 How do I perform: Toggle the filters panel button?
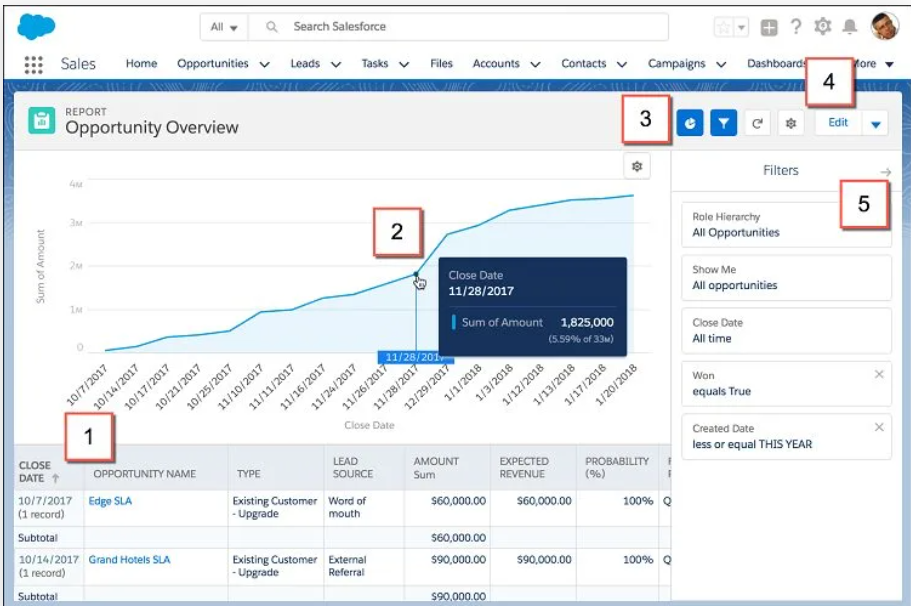723,123
